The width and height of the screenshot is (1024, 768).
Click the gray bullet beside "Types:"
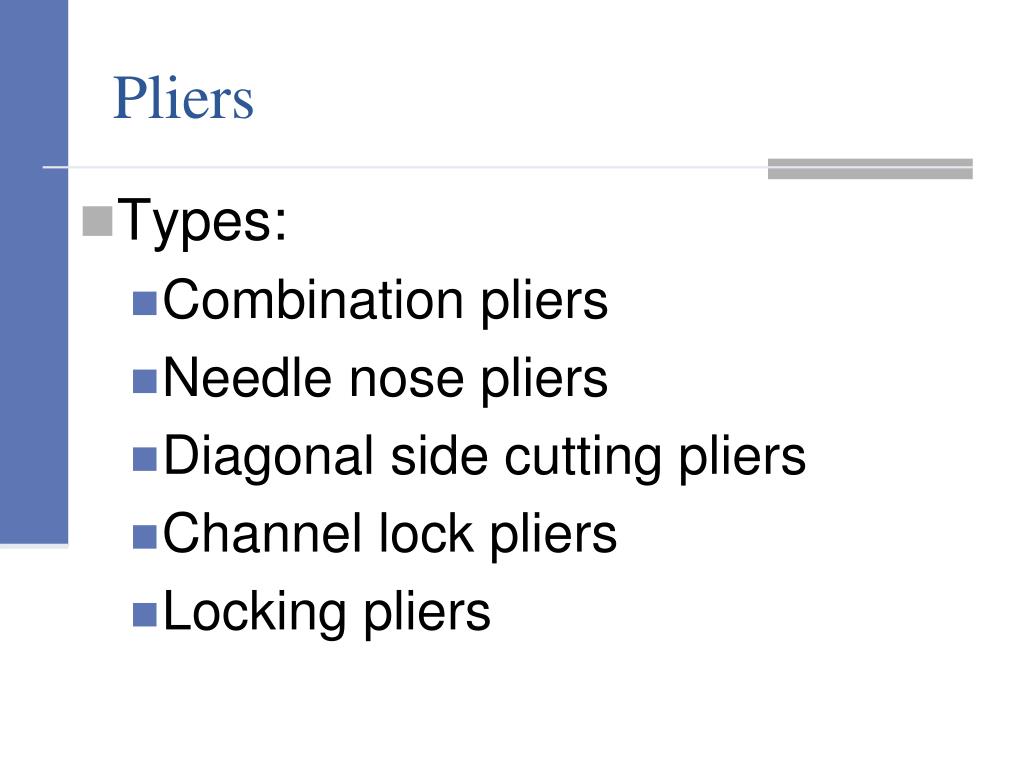point(98,221)
